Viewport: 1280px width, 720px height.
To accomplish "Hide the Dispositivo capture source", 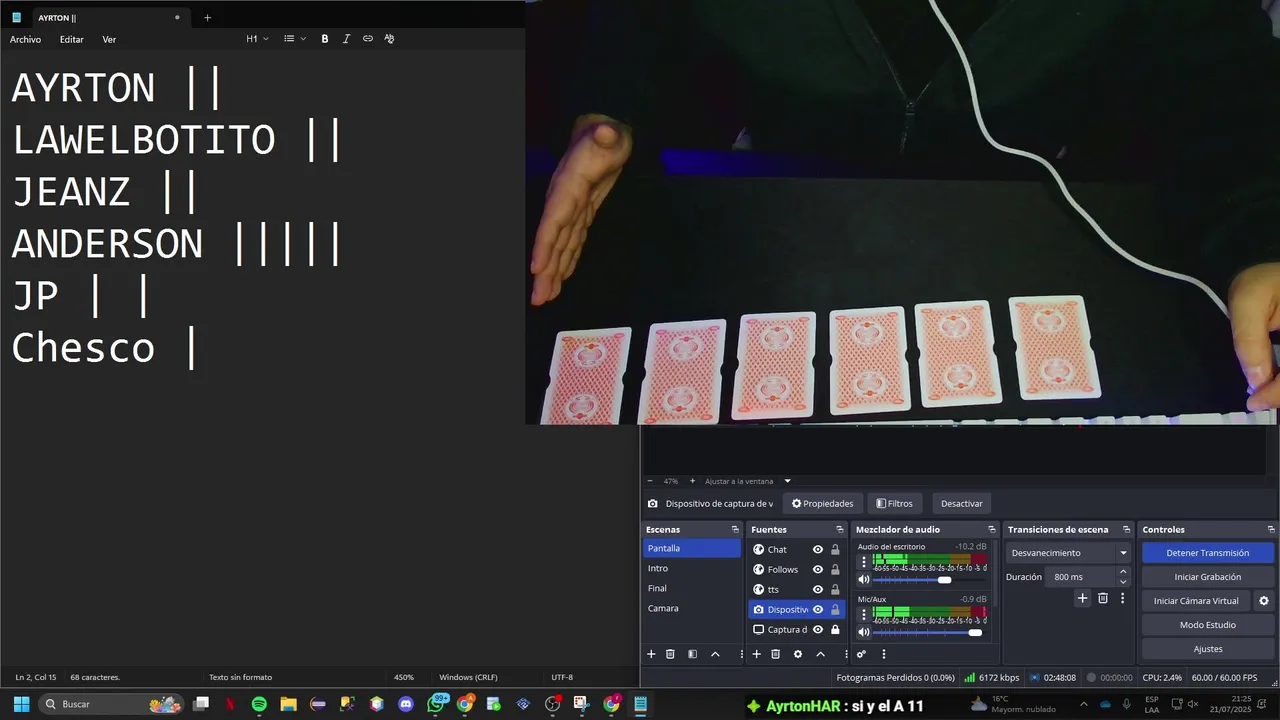I will click(818, 609).
